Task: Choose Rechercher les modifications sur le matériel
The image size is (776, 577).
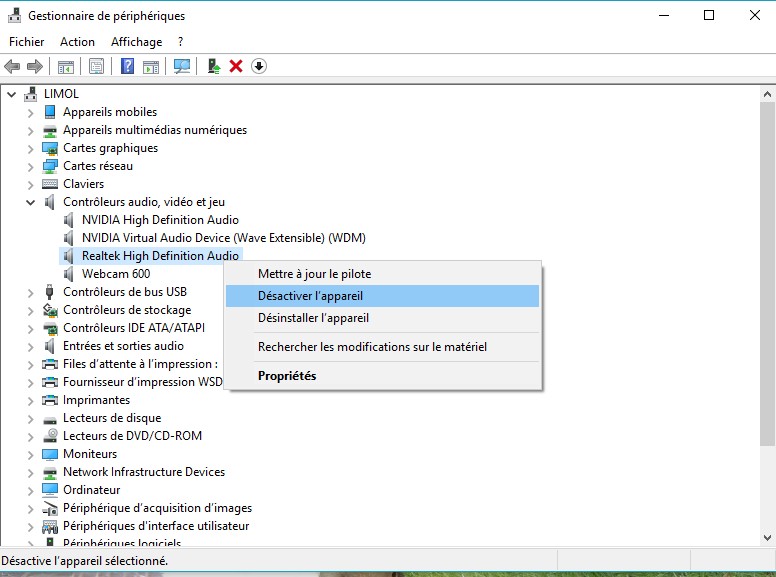Action: (383, 346)
